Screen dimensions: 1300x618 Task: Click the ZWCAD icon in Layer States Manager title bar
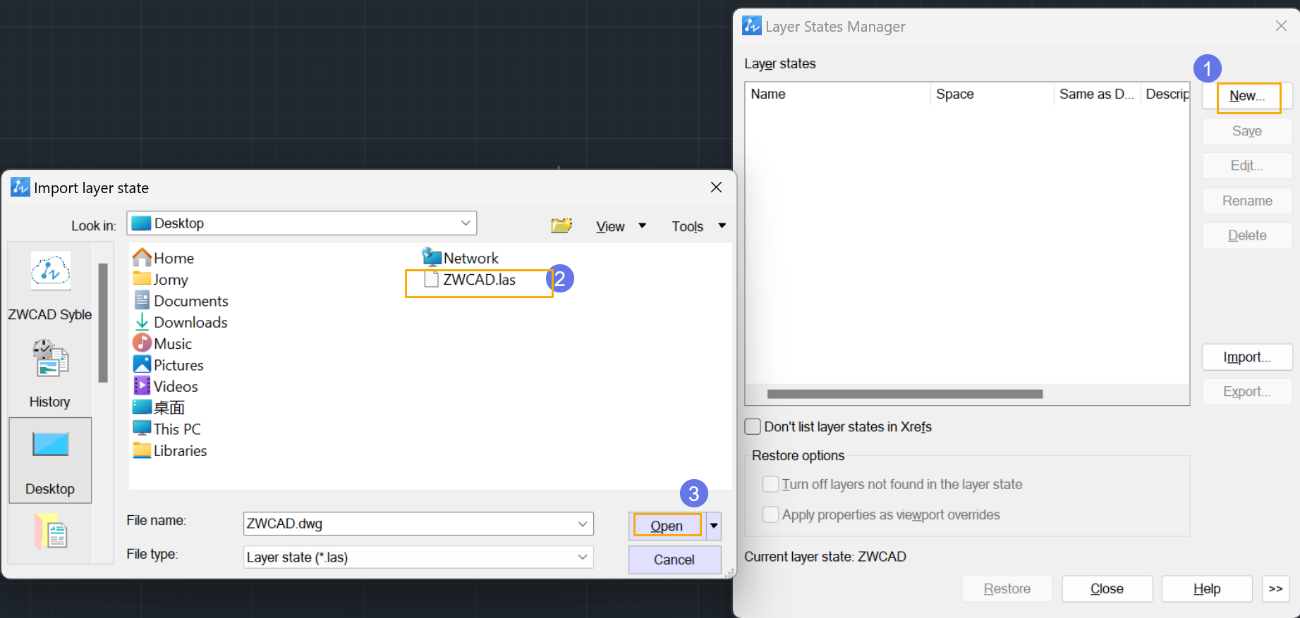click(x=751, y=26)
